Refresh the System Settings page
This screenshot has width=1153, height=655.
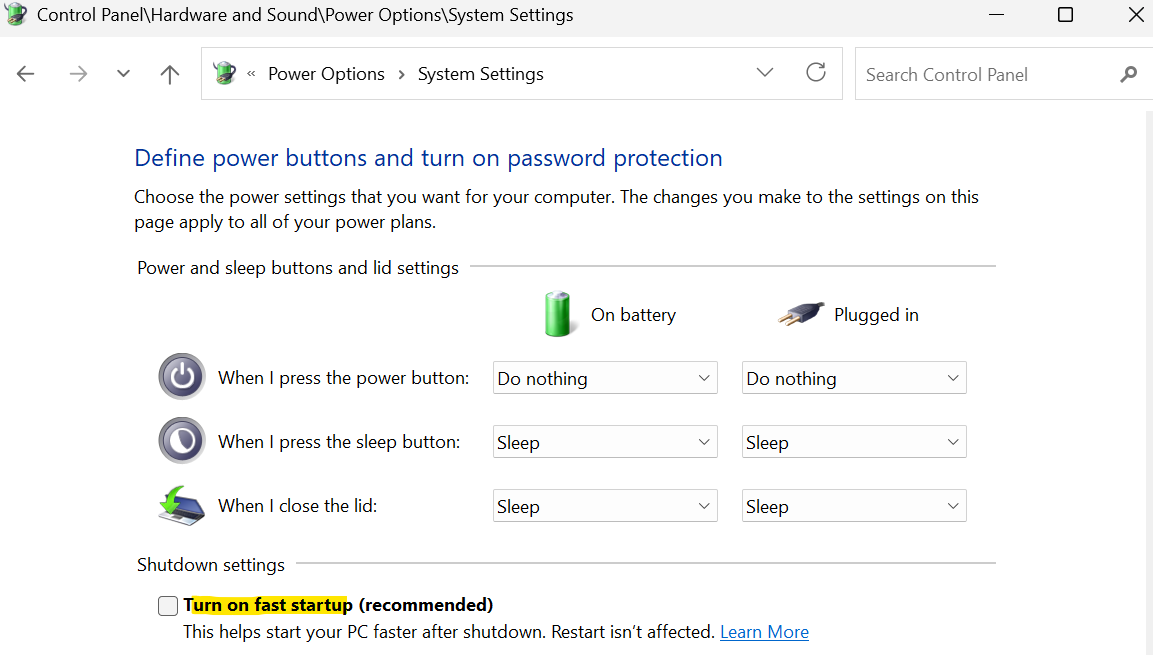coord(816,72)
